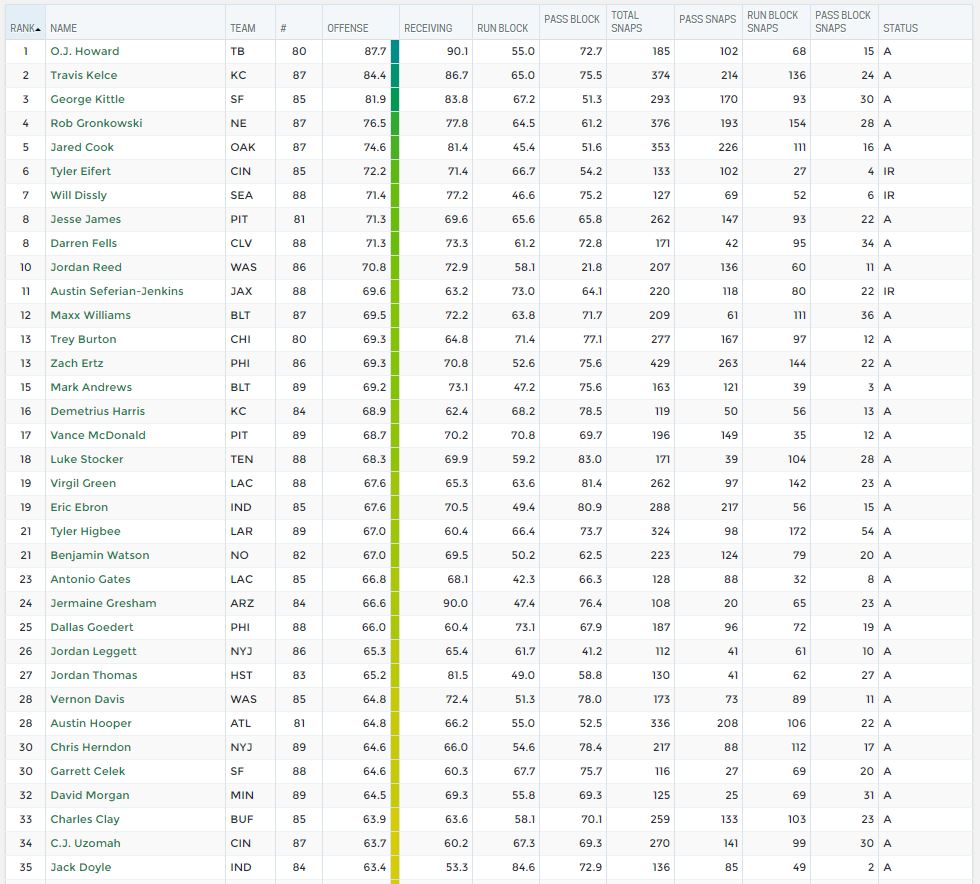Viewport: 980px width, 884px height.
Task: Sort table by NAME column header
Action: click(63, 28)
